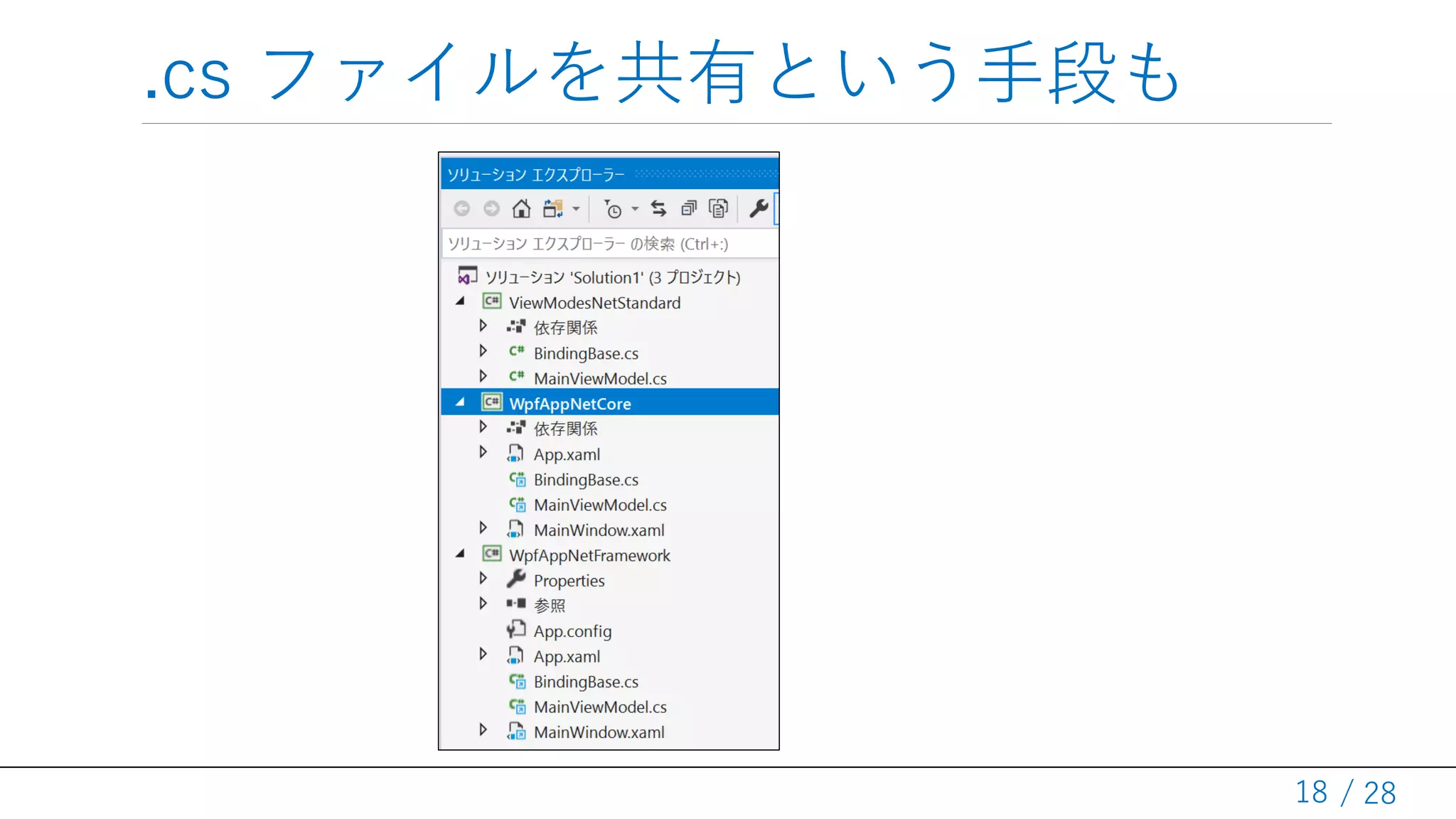The width and height of the screenshot is (1456, 819).
Task: Click the Forward navigation arrow icon
Action: point(491,208)
